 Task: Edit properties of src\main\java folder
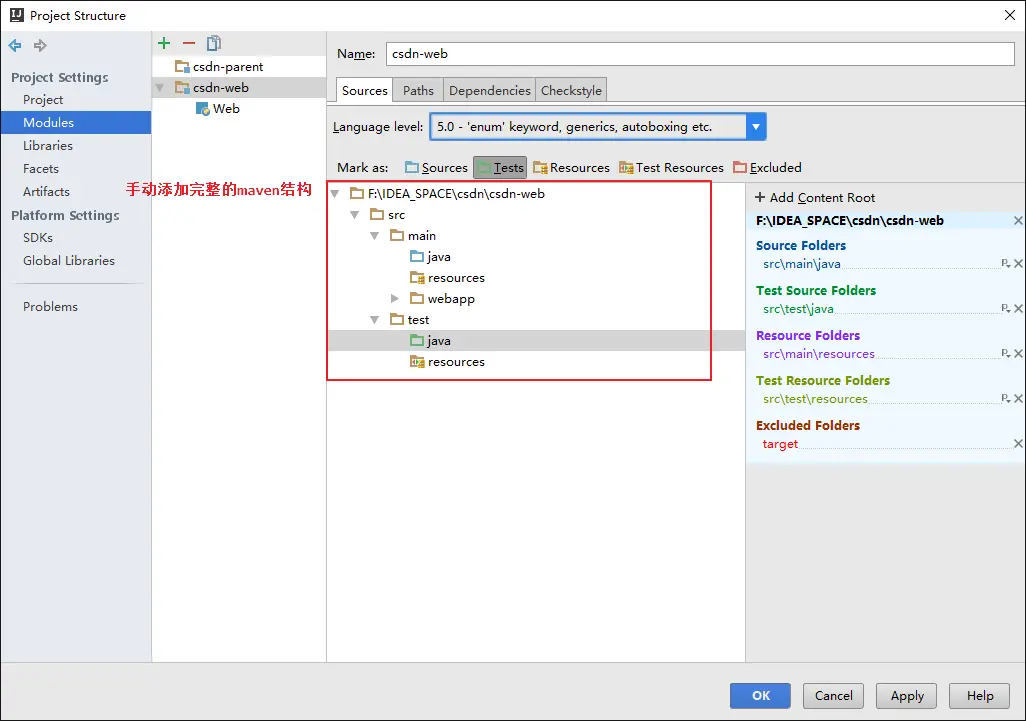1006,263
